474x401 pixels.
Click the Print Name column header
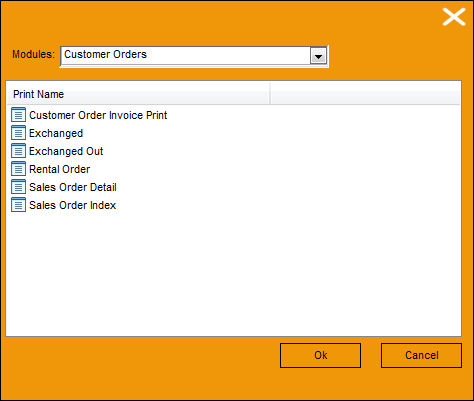(138, 94)
